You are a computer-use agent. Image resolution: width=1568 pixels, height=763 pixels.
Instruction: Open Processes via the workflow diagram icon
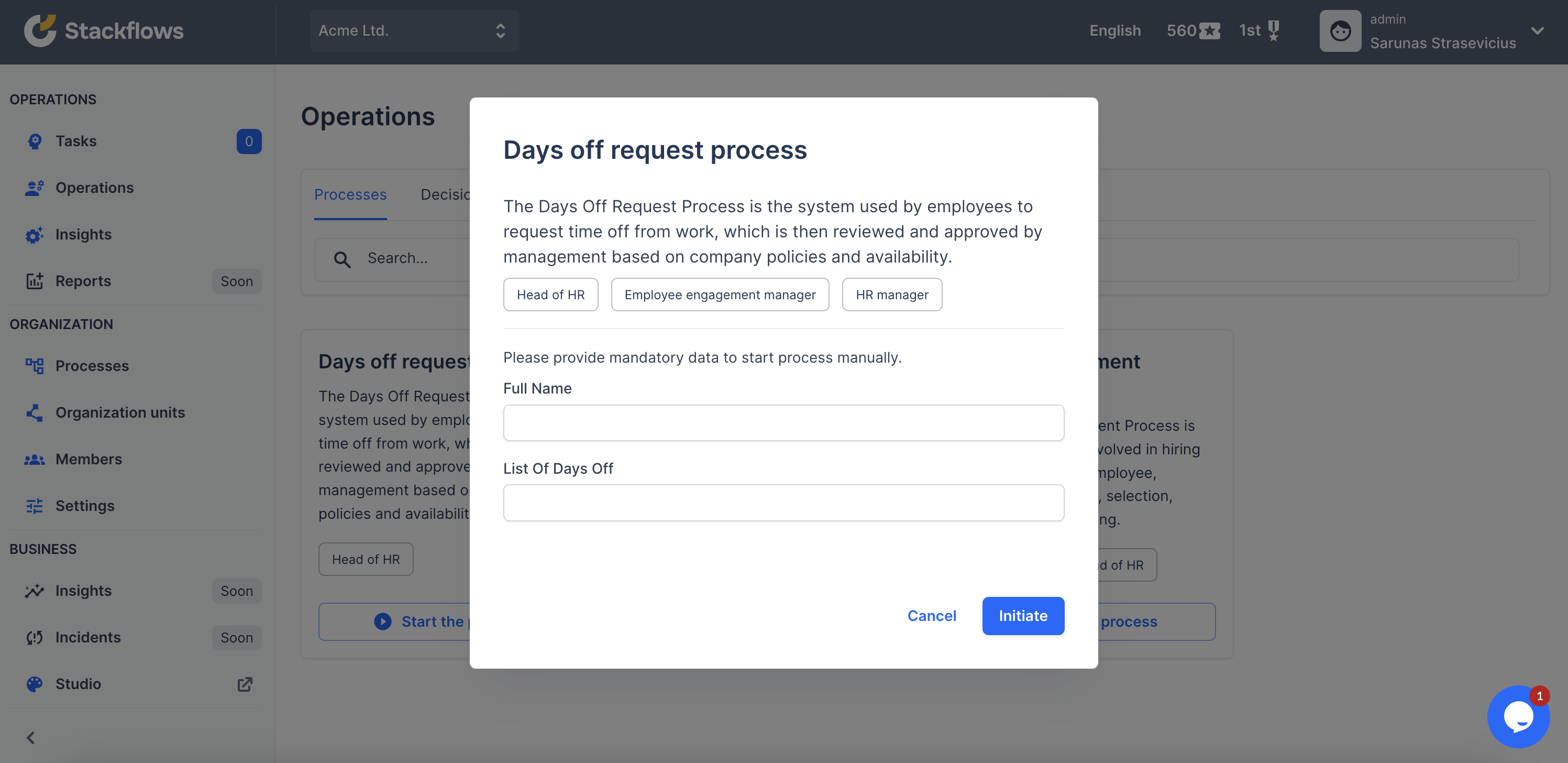[x=34, y=365]
